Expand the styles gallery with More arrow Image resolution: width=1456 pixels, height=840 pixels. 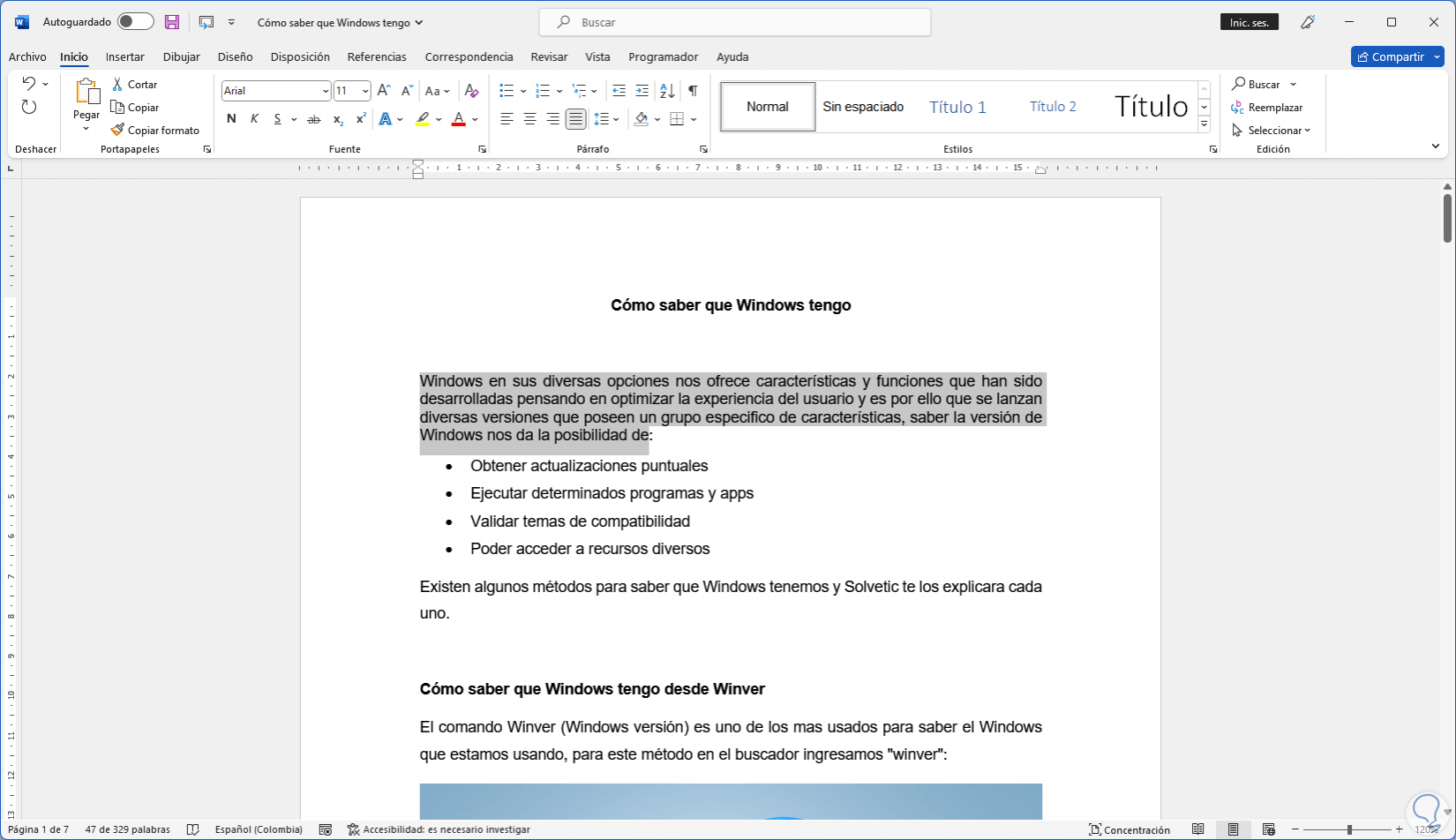point(1205,124)
